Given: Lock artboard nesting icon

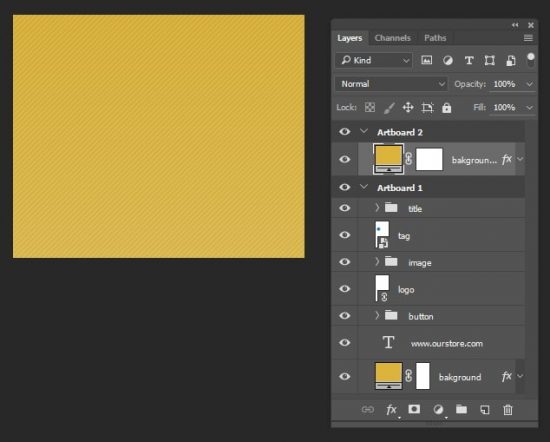Looking at the screenshot, I should click(x=427, y=107).
